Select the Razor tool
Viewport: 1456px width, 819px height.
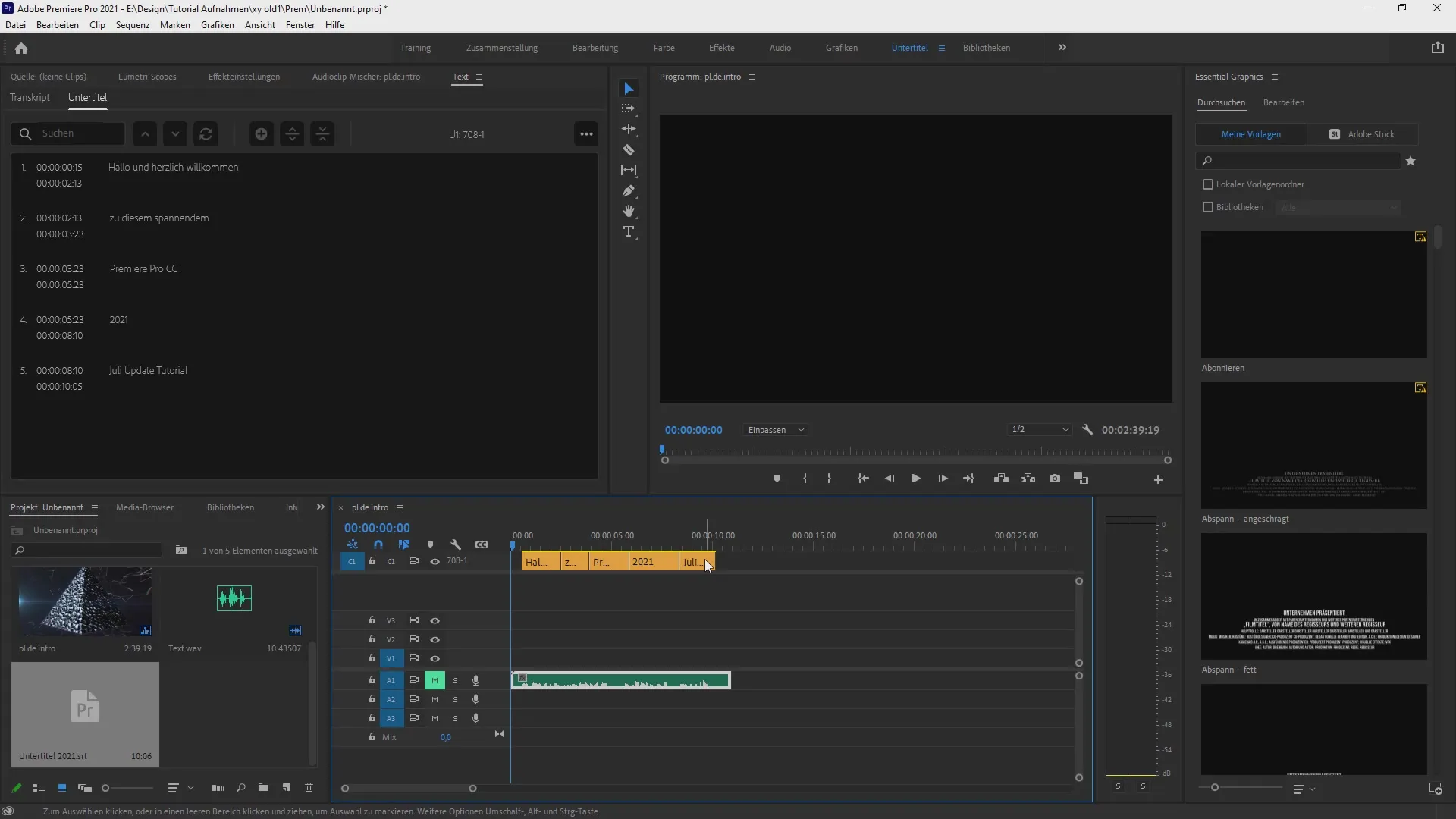click(629, 150)
